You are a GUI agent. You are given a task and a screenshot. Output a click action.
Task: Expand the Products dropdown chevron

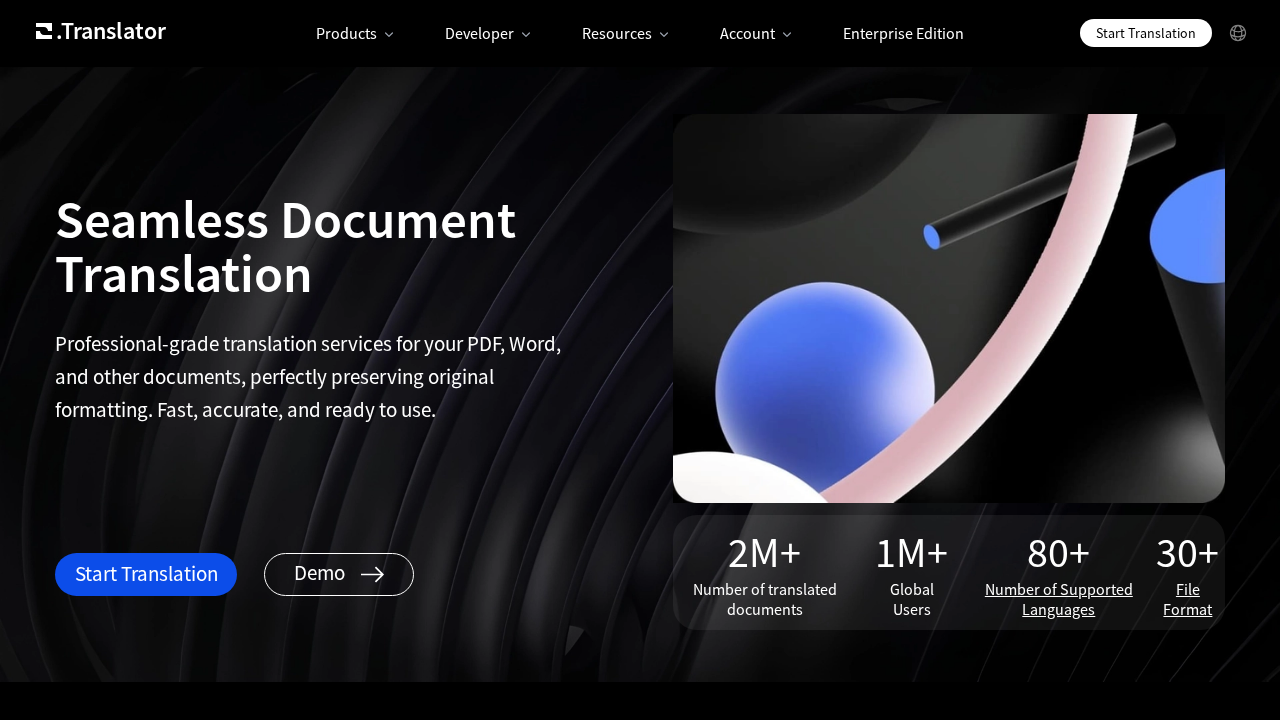(389, 34)
